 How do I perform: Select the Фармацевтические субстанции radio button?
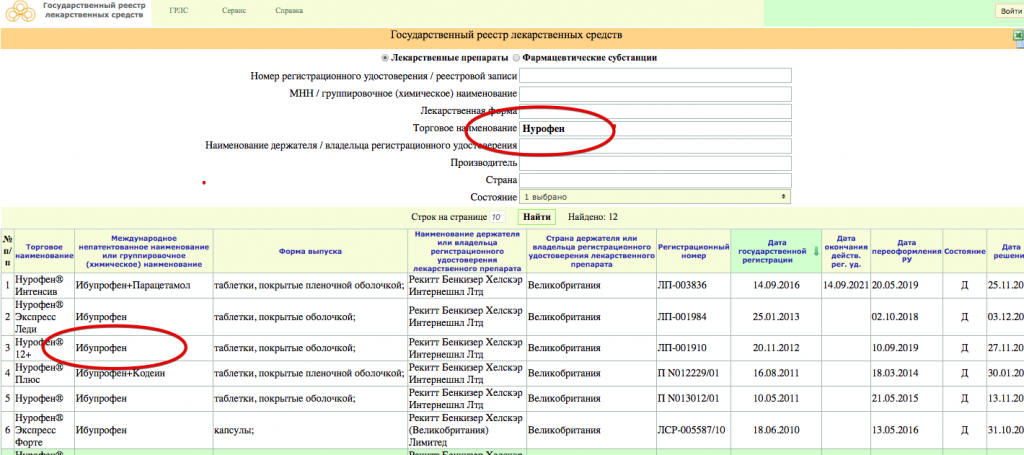click(516, 57)
